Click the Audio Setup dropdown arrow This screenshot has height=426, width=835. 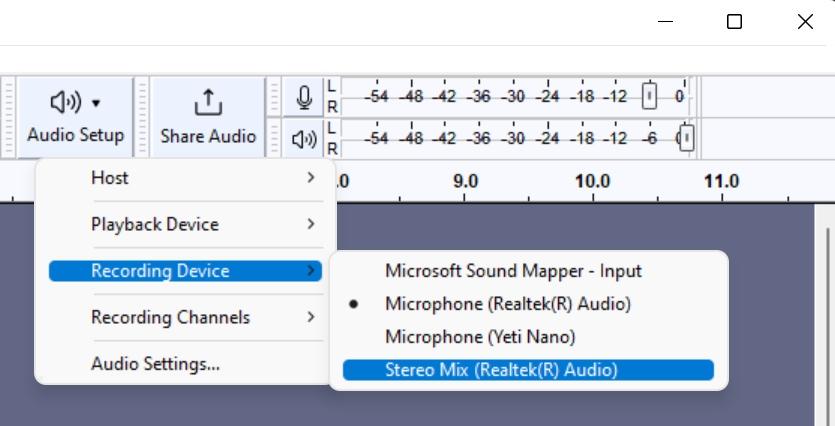click(x=96, y=102)
